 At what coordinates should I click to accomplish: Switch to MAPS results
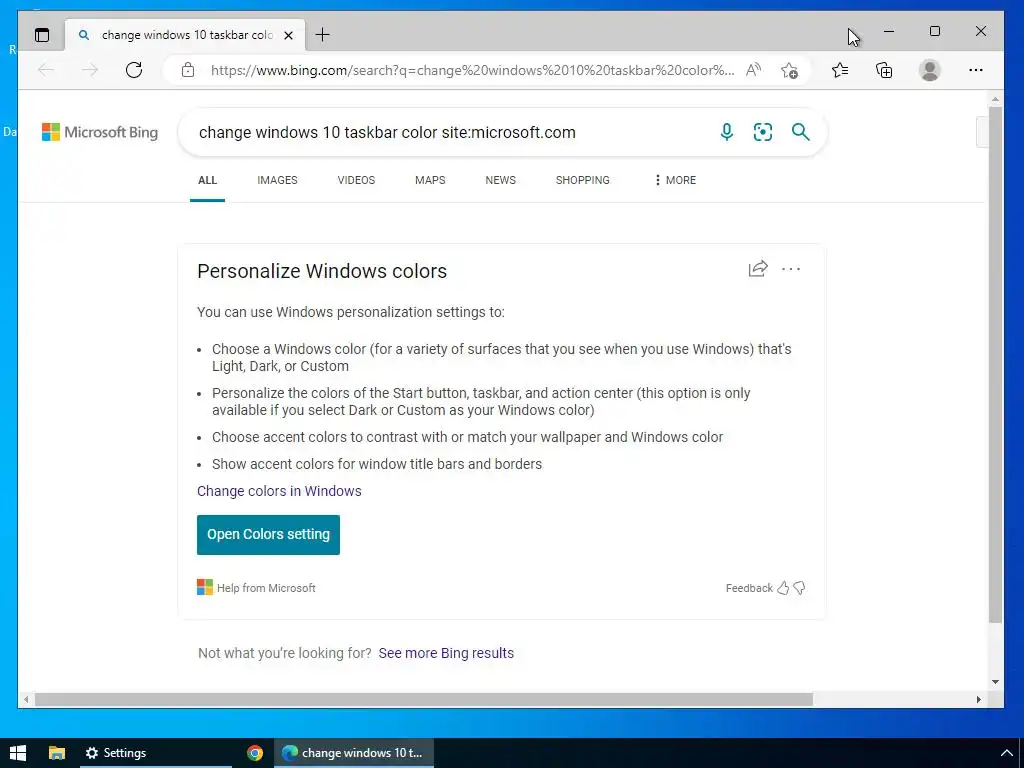click(430, 180)
